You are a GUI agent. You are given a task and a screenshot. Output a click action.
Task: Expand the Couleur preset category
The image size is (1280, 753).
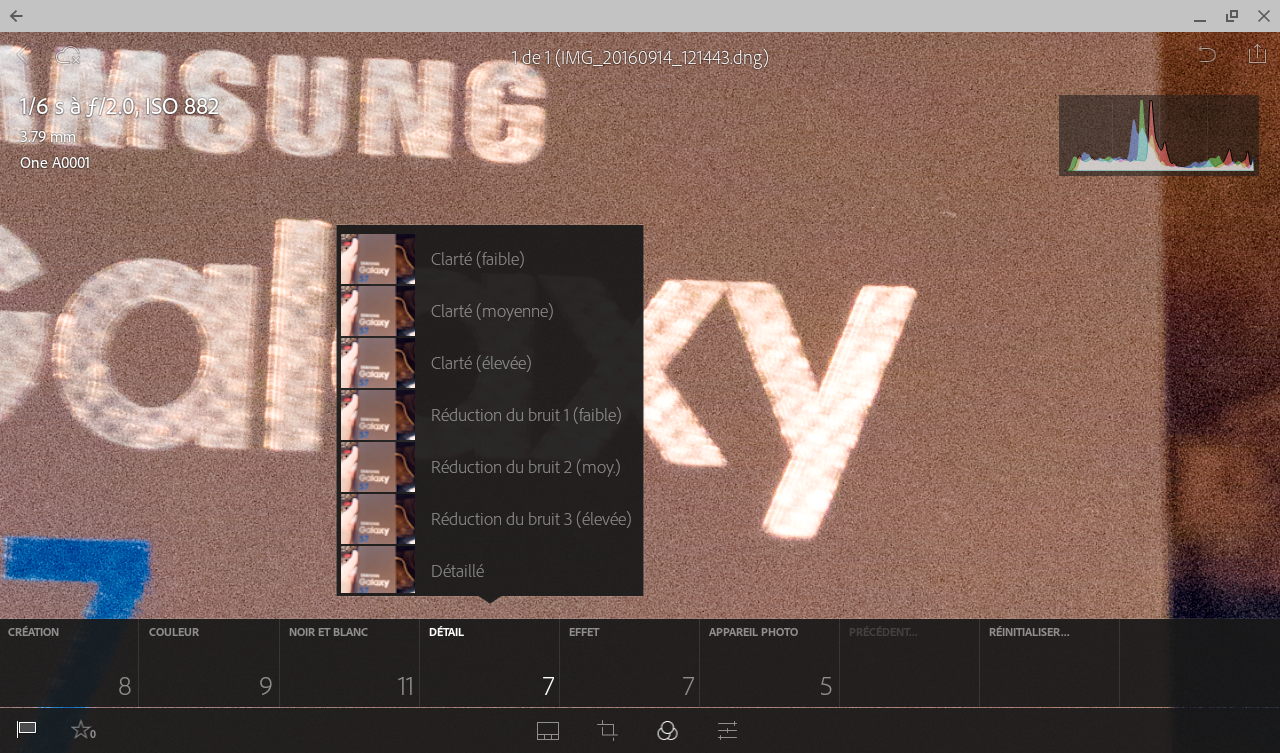[x=209, y=662]
